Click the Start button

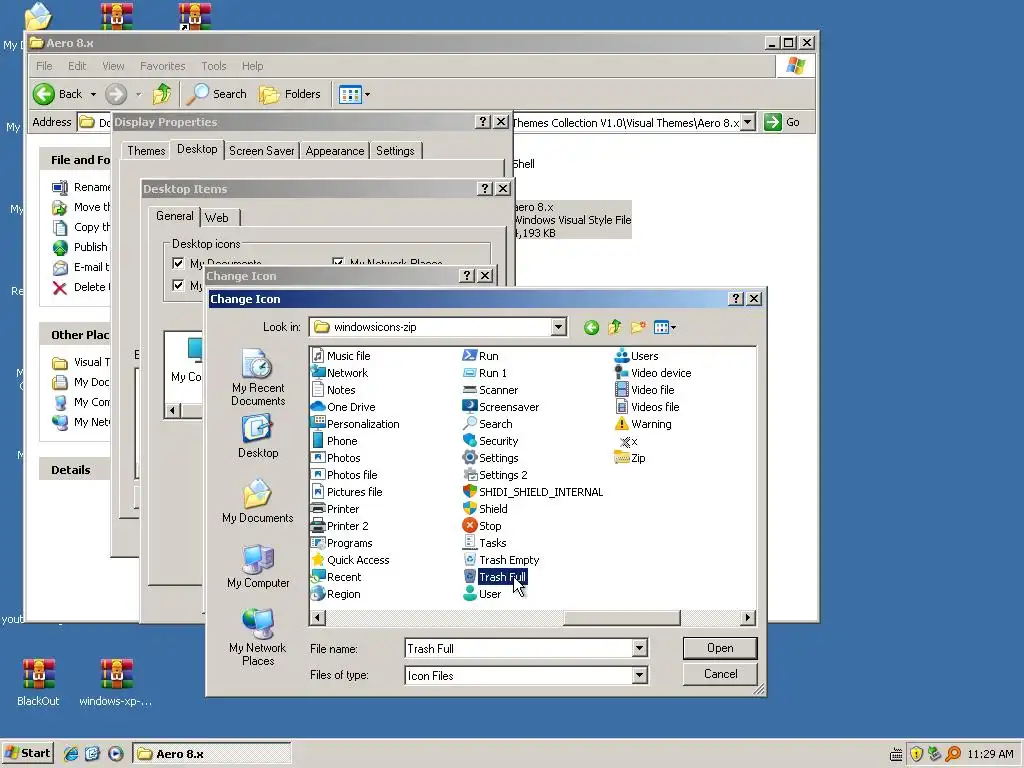(x=27, y=754)
